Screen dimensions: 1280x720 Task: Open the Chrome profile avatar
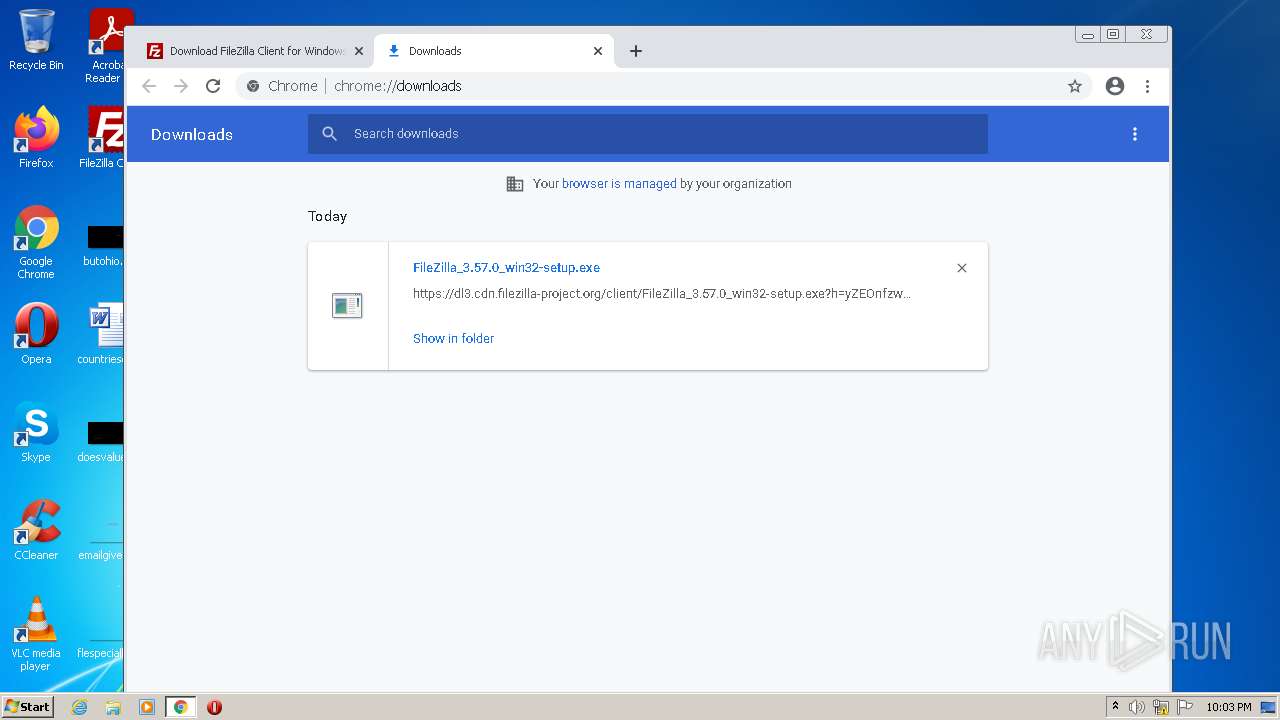[1115, 86]
